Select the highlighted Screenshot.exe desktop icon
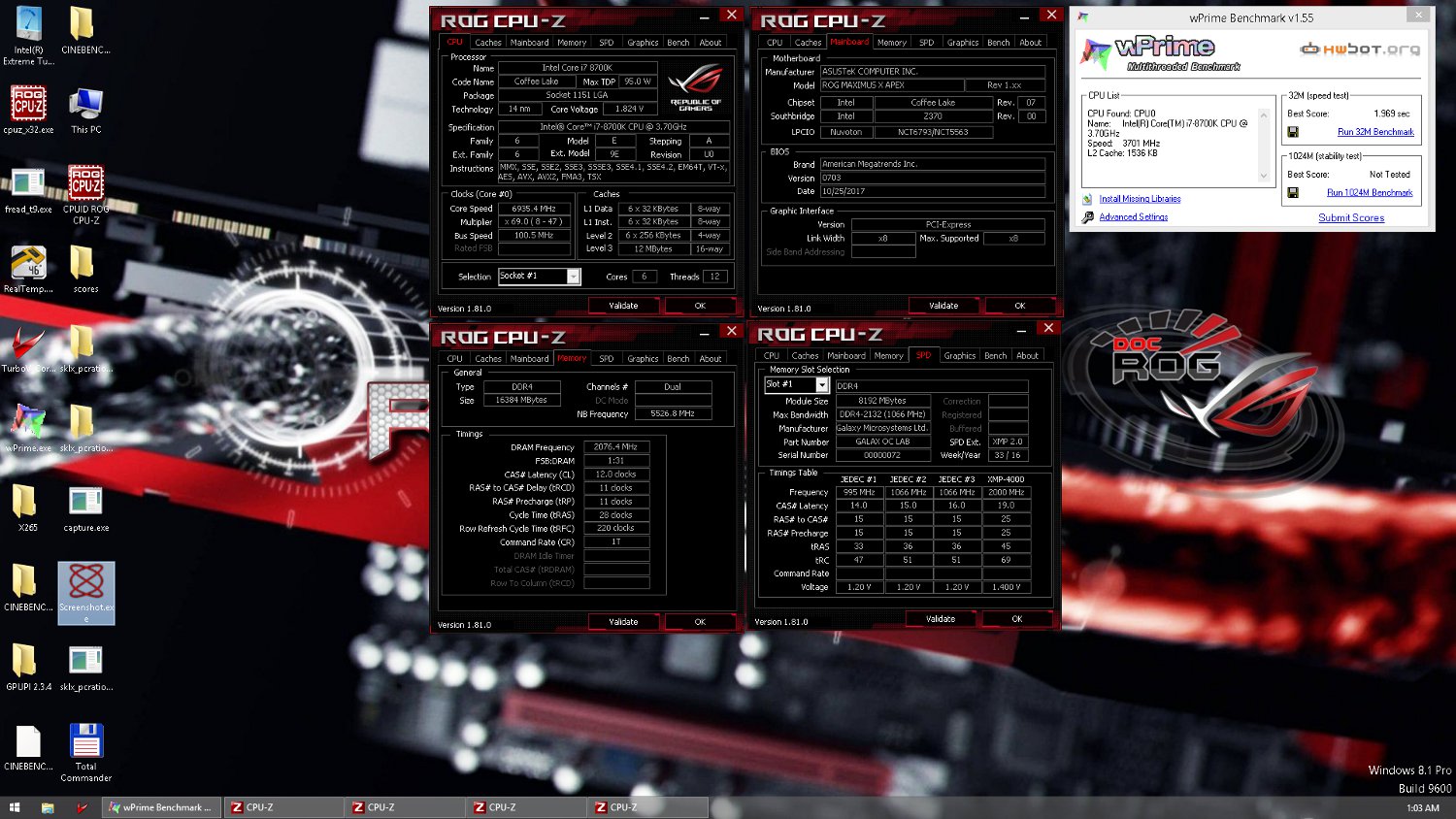The width and height of the screenshot is (1456, 819). pos(86,593)
